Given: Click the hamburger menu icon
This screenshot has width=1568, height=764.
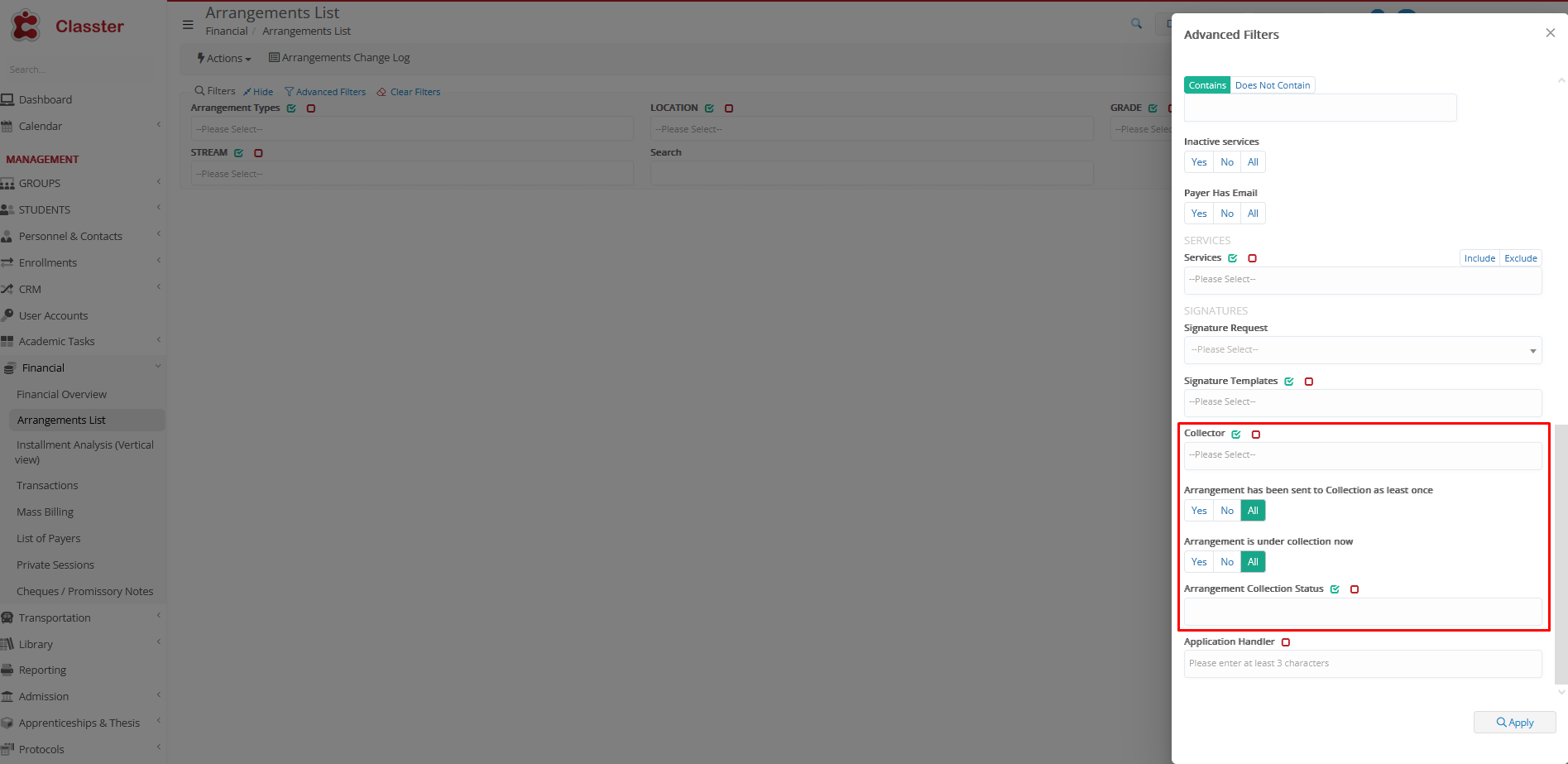Looking at the screenshot, I should pos(188,25).
